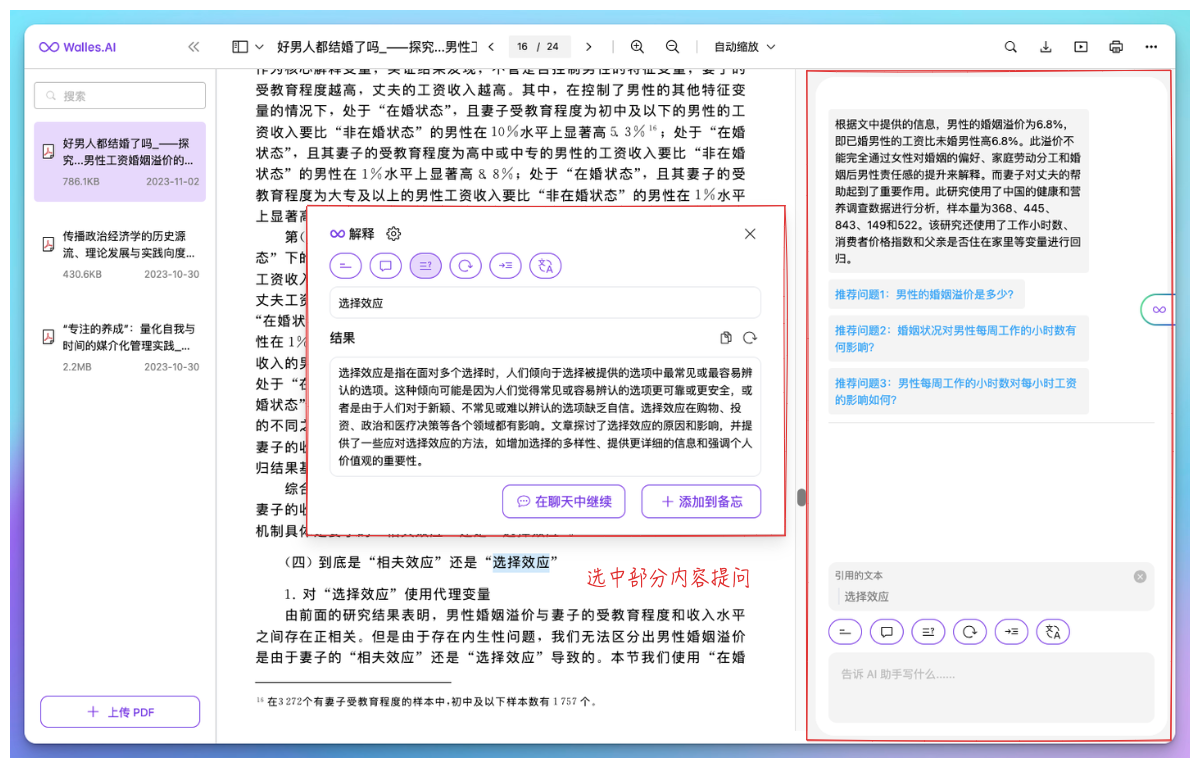This screenshot has height=768, width=1199.
Task: Collapse the left sidebar with double chevron
Action: point(194,47)
